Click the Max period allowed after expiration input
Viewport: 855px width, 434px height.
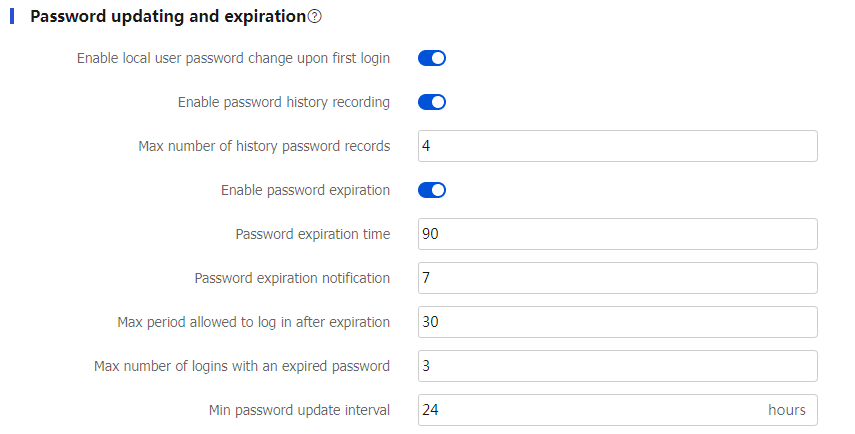point(617,322)
